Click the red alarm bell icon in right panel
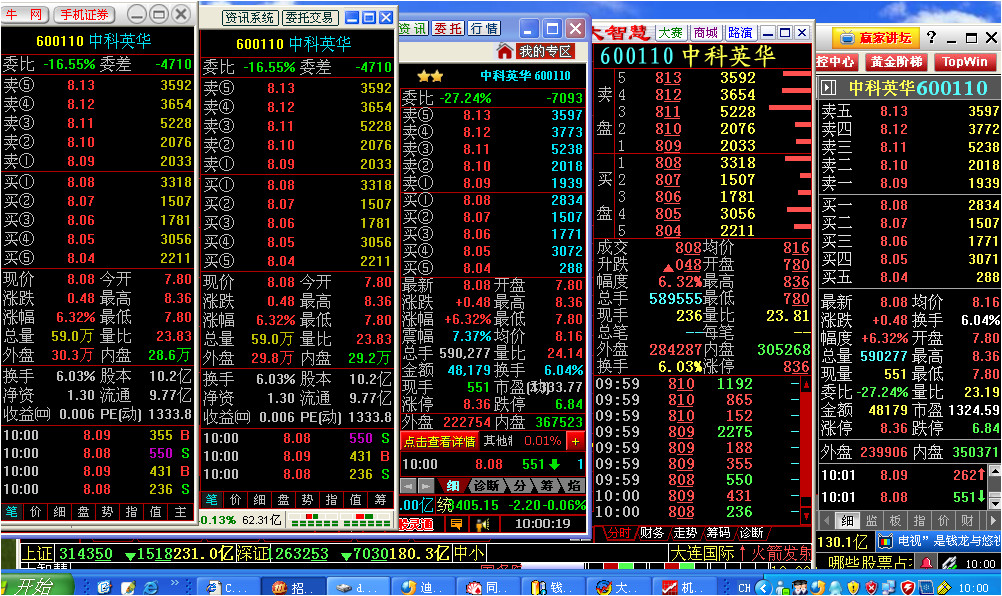The width and height of the screenshot is (1002, 596). point(926,563)
